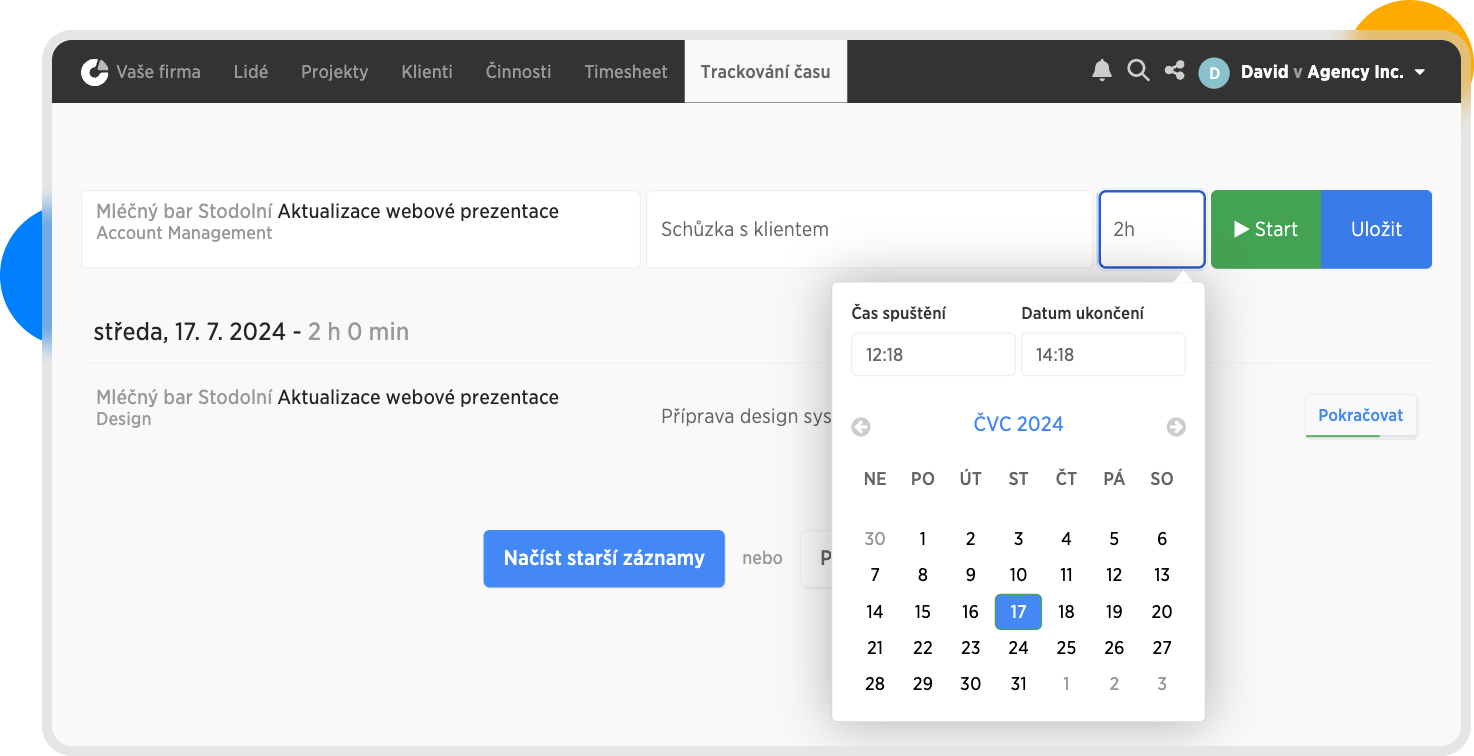Go to previous month in calendar

click(861, 427)
